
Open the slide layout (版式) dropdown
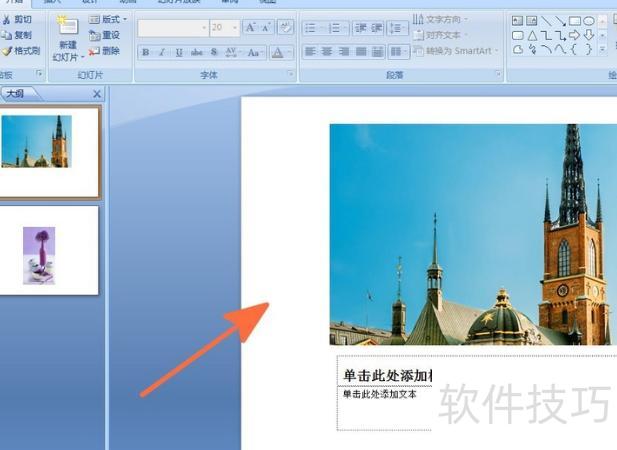(x=107, y=19)
